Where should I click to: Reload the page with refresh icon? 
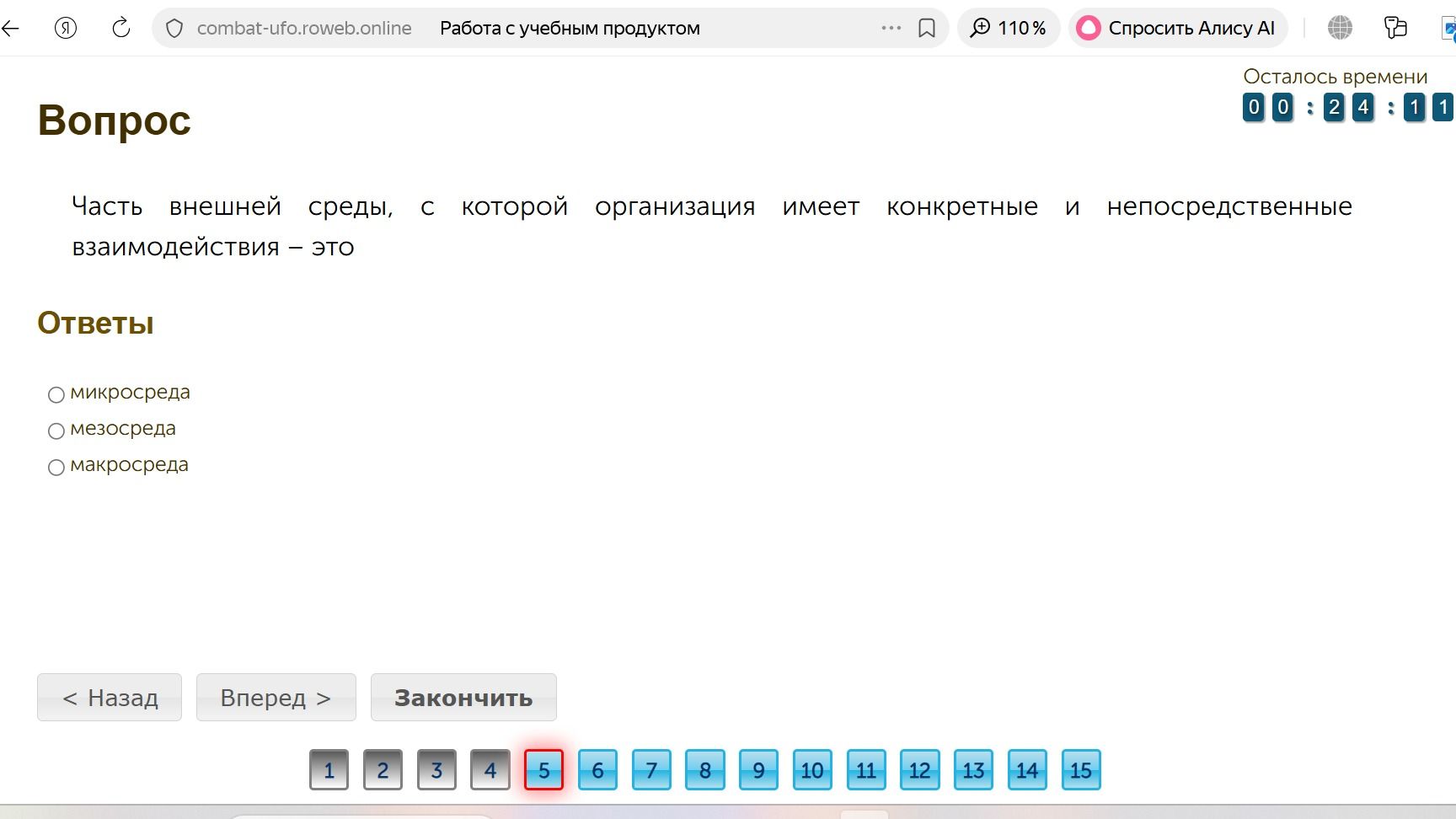click(x=121, y=28)
